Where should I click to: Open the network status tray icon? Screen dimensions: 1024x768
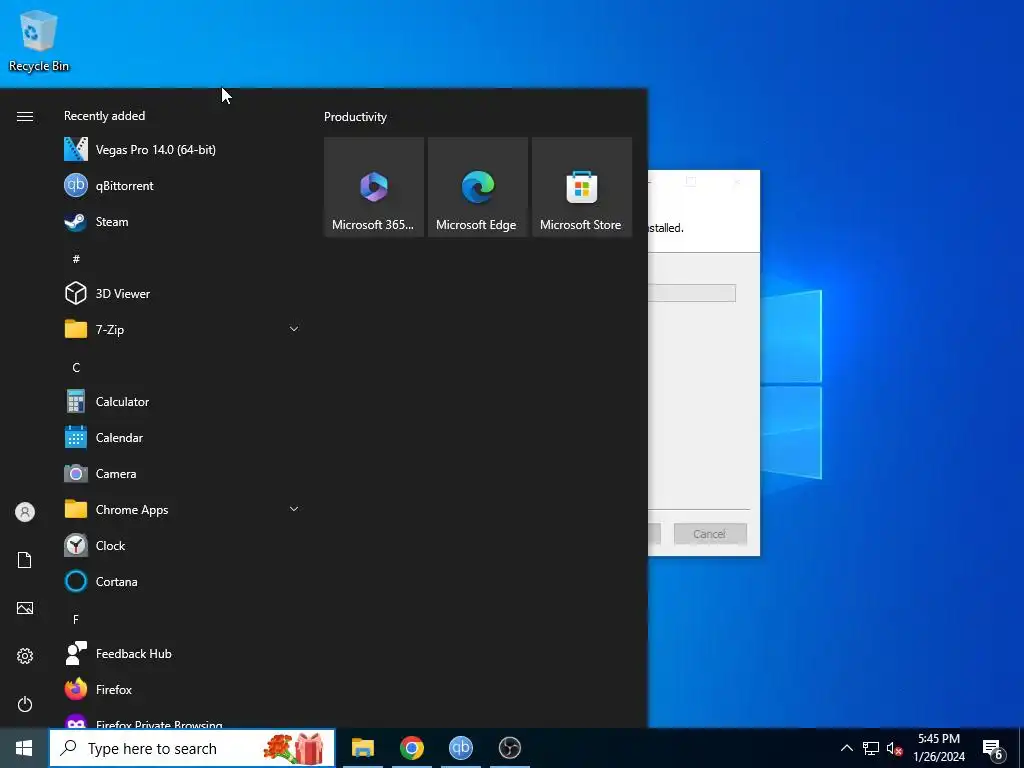pos(871,748)
